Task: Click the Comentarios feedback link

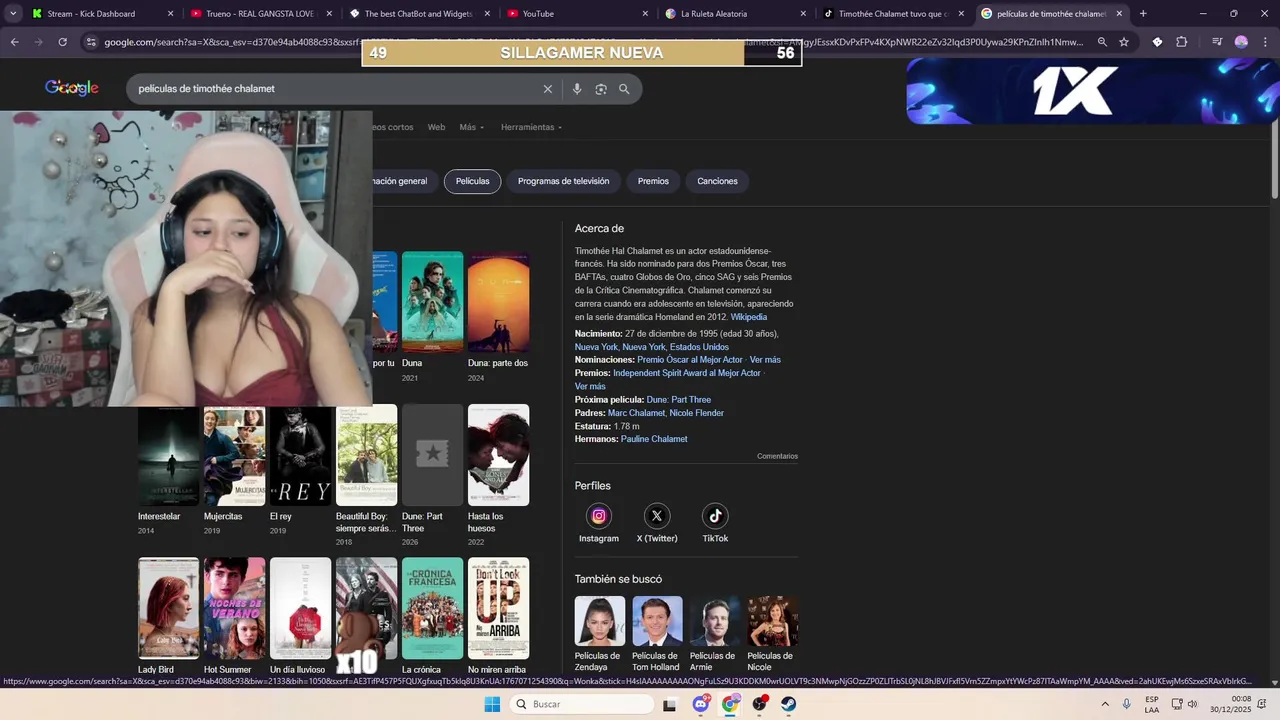Action: click(777, 456)
